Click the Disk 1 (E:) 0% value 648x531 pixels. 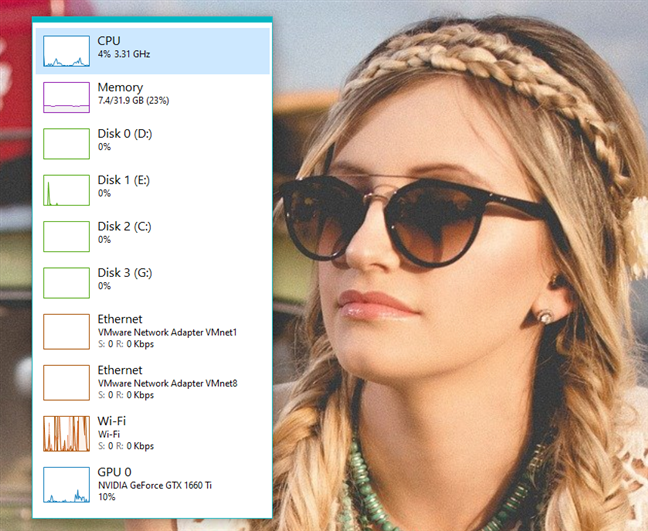point(104,193)
